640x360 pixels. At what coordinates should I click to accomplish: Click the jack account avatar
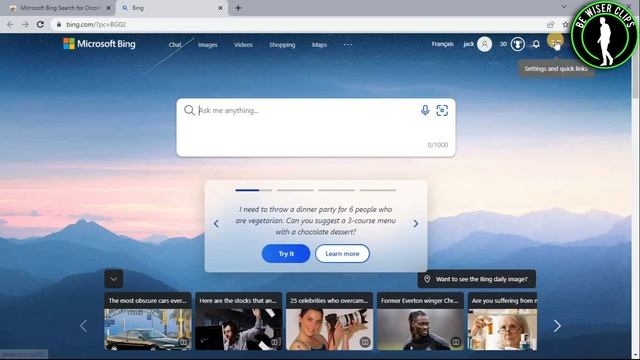click(484, 44)
